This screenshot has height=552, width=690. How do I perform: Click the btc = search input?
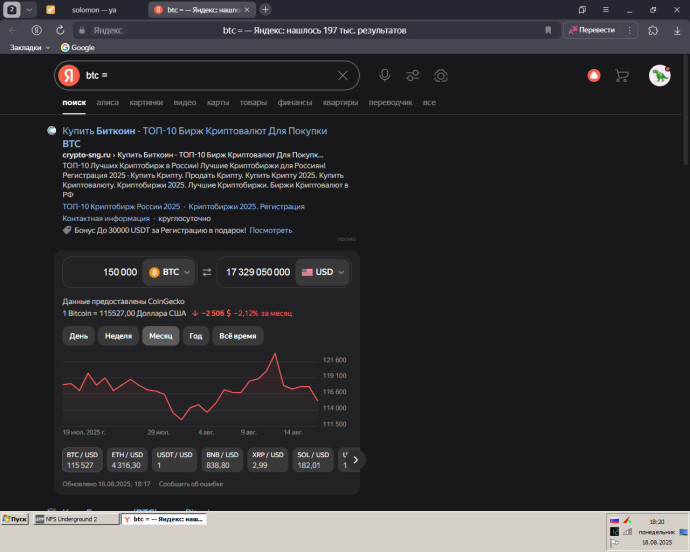(207, 76)
